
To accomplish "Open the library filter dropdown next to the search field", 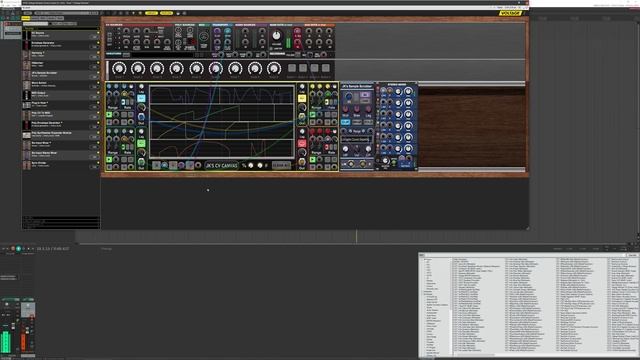I will (x=64, y=24).
